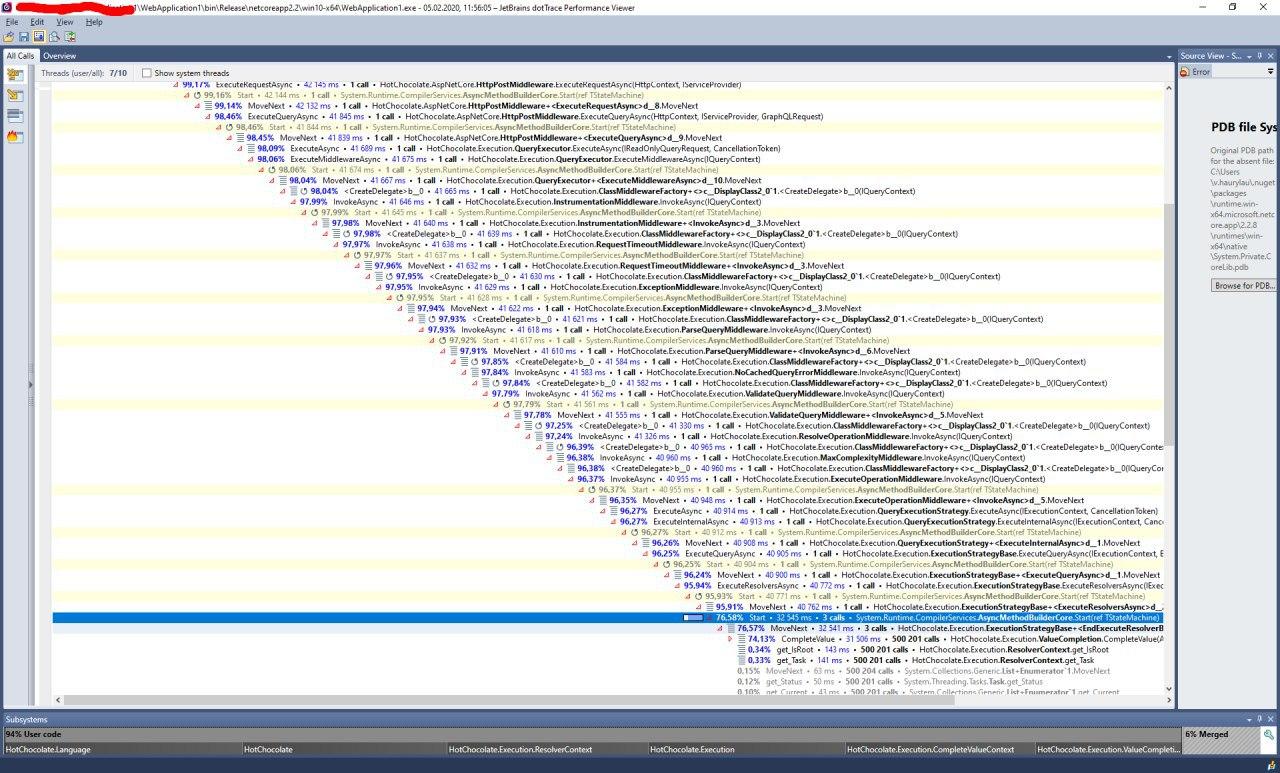Select the 98,04% MoveNext QueryExecutor row
The width and height of the screenshot is (1280, 773).
(608, 181)
